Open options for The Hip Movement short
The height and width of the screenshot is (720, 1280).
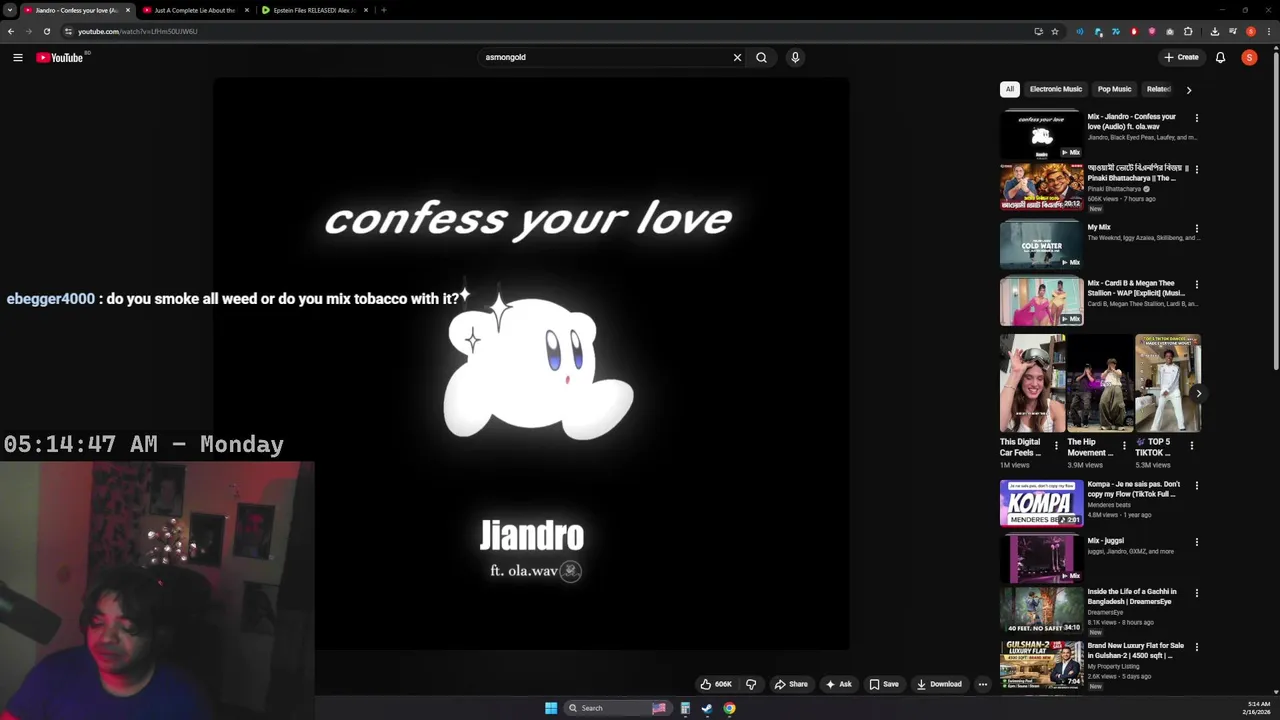1124,446
